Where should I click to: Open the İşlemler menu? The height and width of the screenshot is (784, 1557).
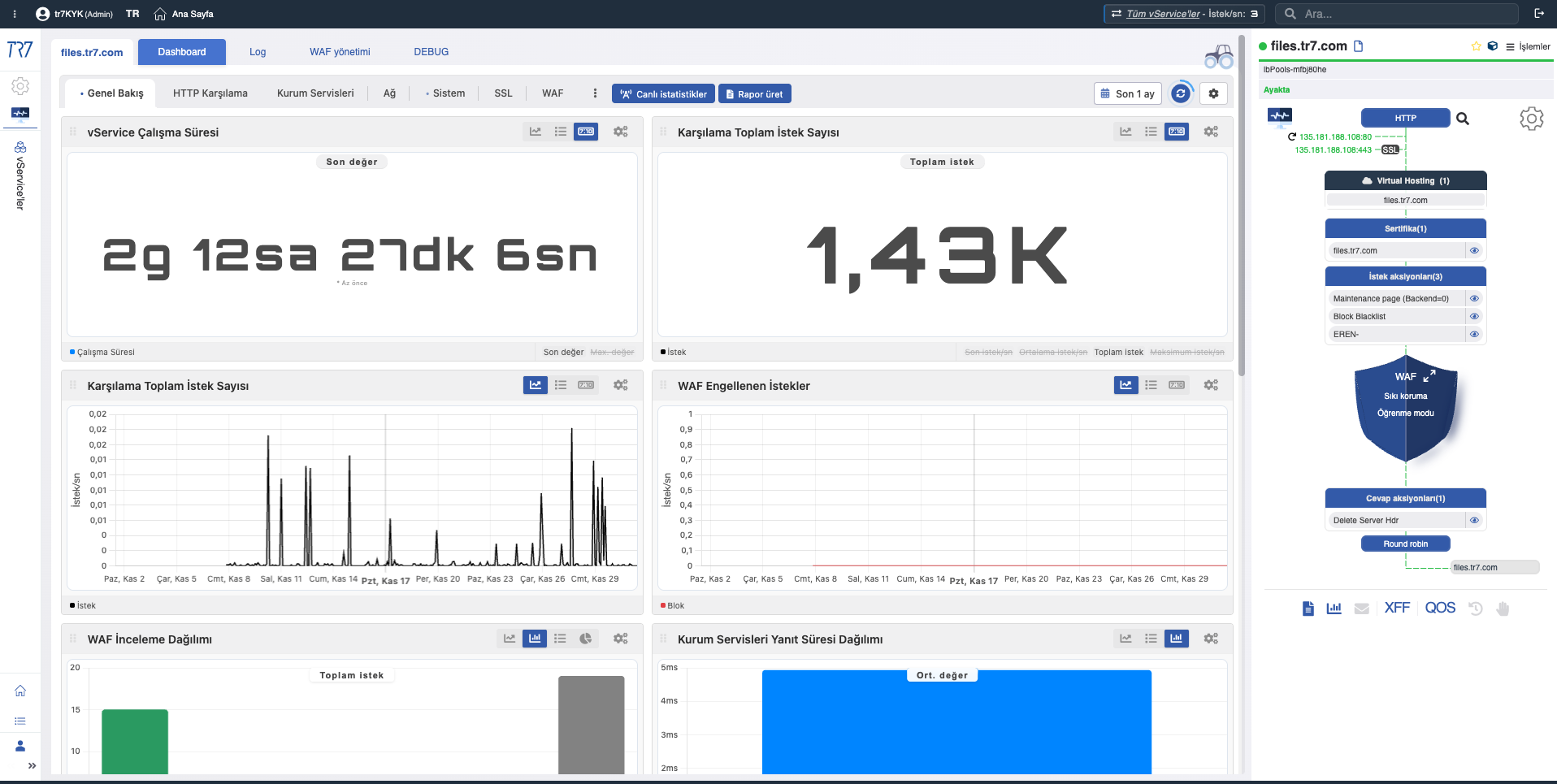(x=1529, y=46)
